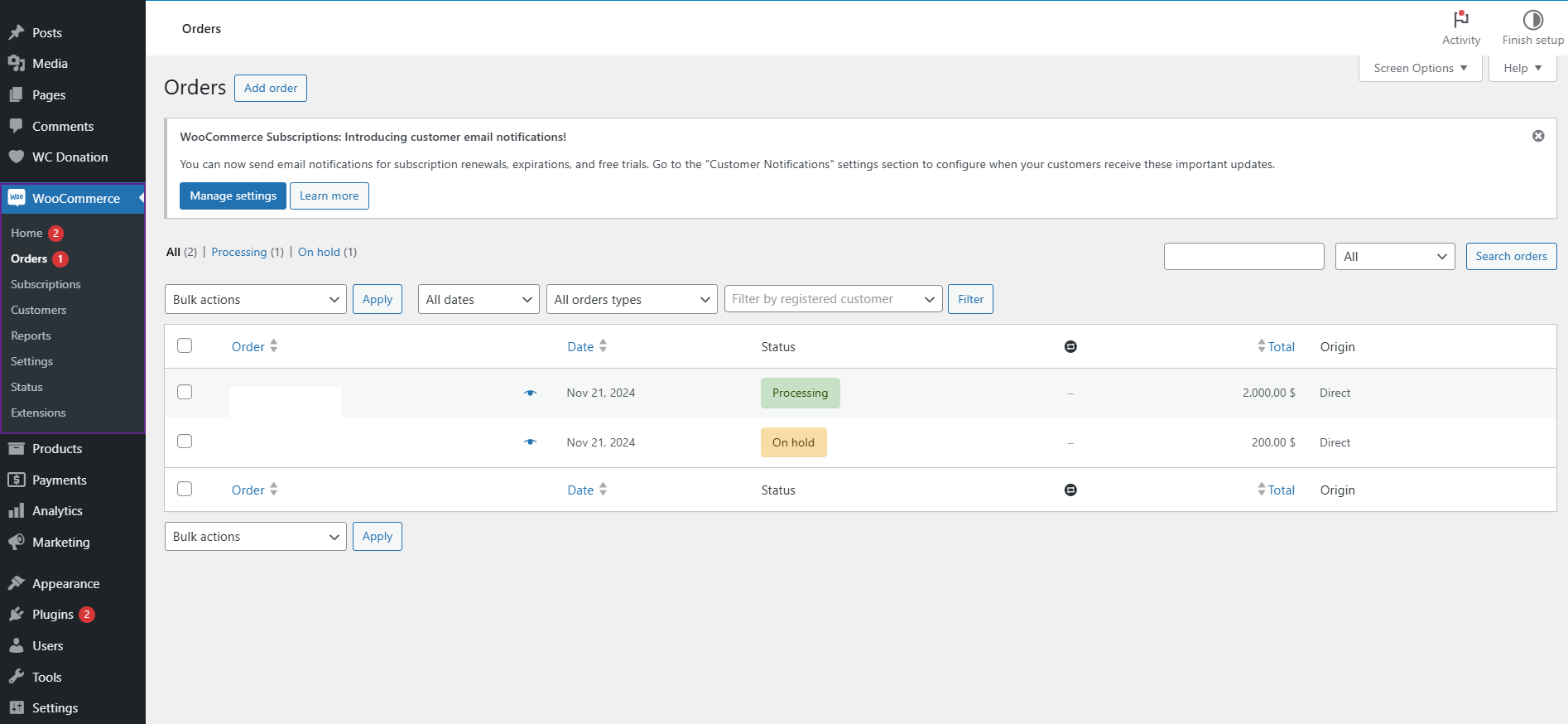
Task: Open the Activity flag icon
Action: click(x=1461, y=19)
